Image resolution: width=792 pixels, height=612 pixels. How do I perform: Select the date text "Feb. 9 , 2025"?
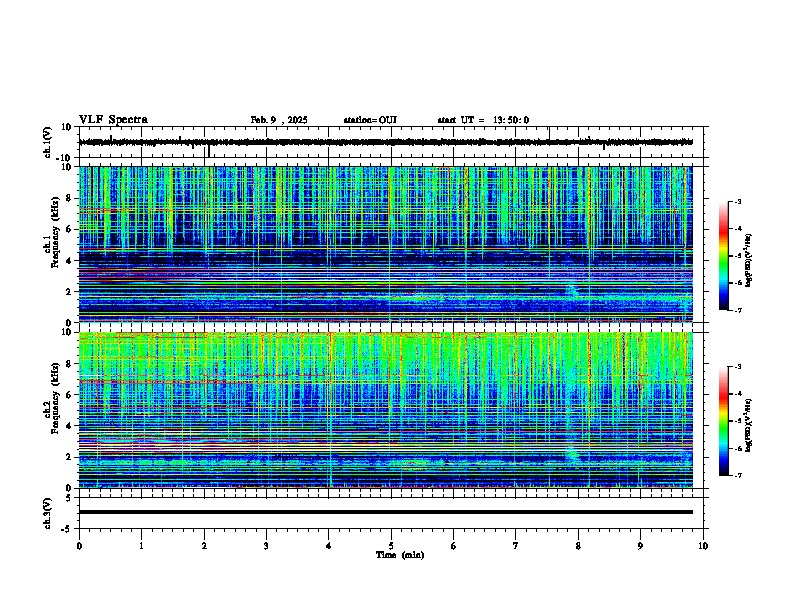click(279, 120)
